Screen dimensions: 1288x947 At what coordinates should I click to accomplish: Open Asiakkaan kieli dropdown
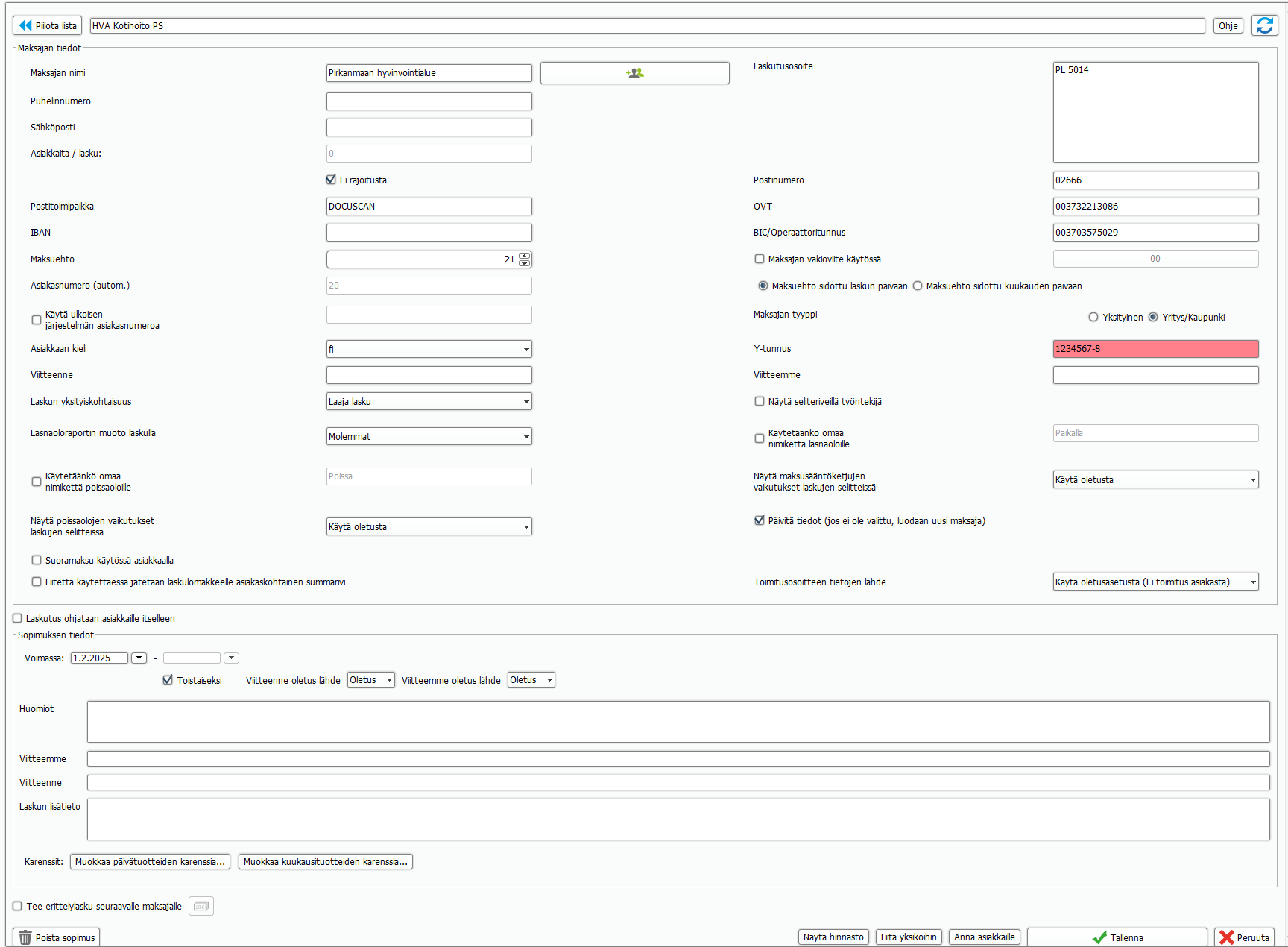point(429,349)
